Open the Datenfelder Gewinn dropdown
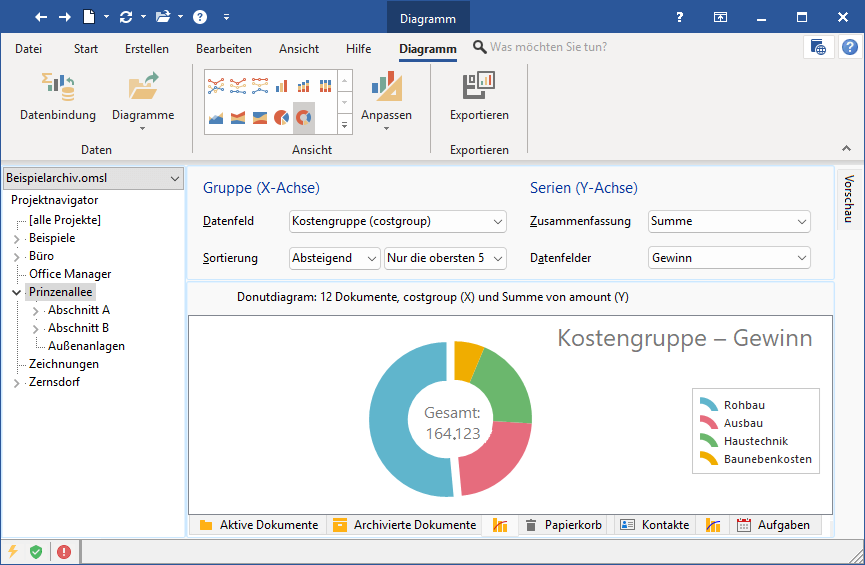 [x=729, y=258]
